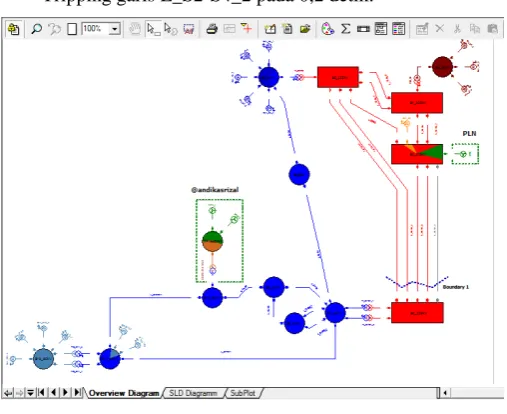
Task: Click the green-orange generator node in diagram
Action: click(x=213, y=241)
